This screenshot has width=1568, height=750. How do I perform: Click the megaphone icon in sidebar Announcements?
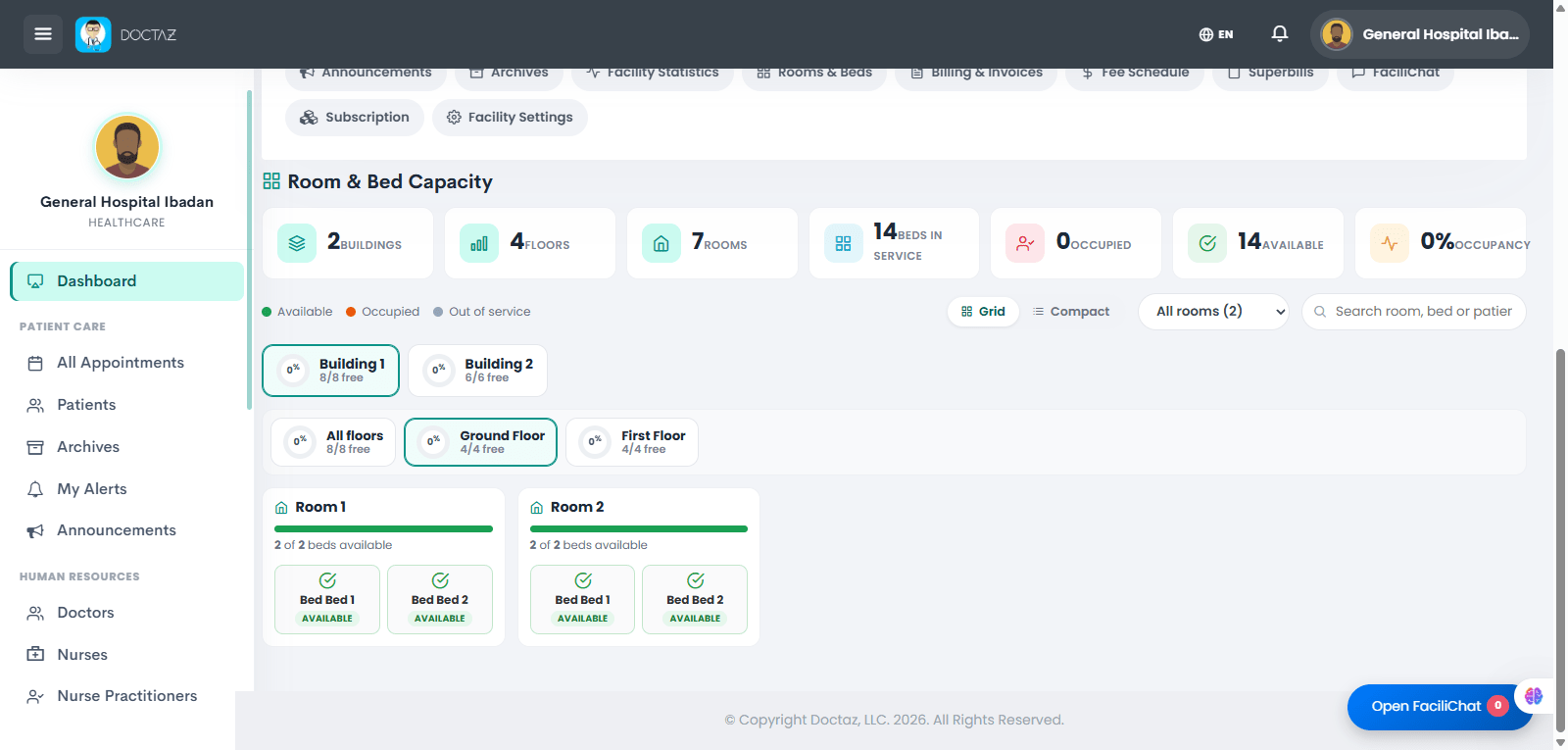(x=35, y=531)
